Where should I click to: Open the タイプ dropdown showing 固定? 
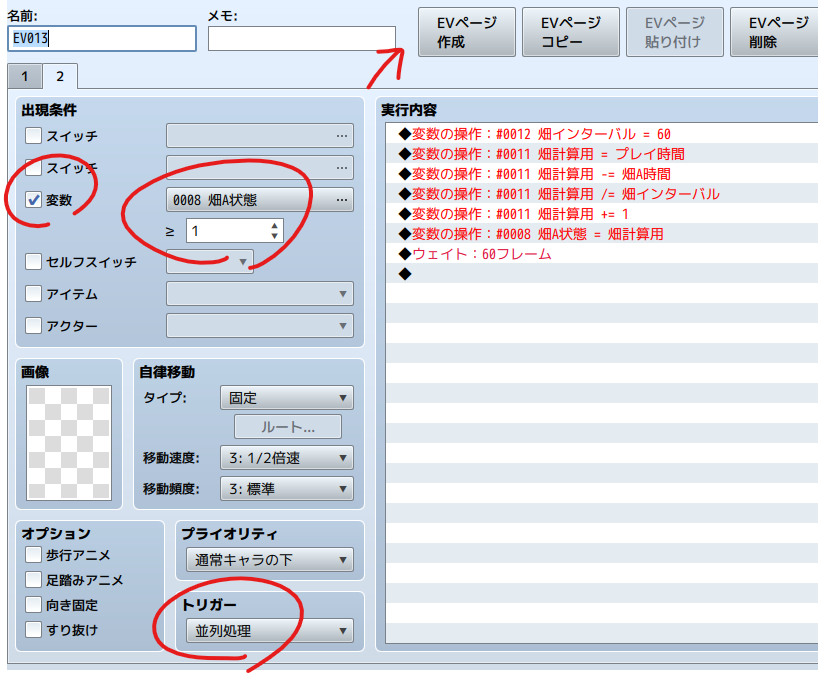287,398
